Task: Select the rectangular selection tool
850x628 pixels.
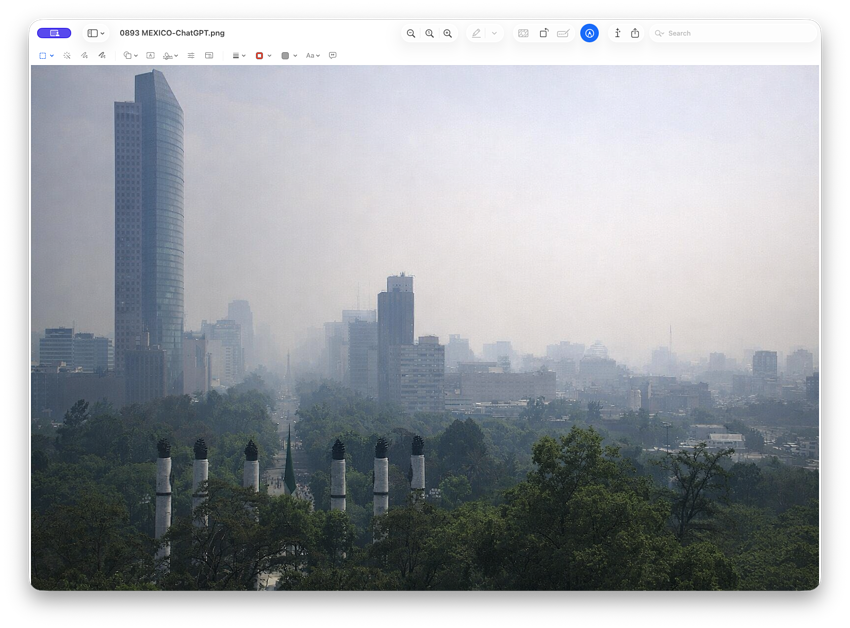Action: 43,55
